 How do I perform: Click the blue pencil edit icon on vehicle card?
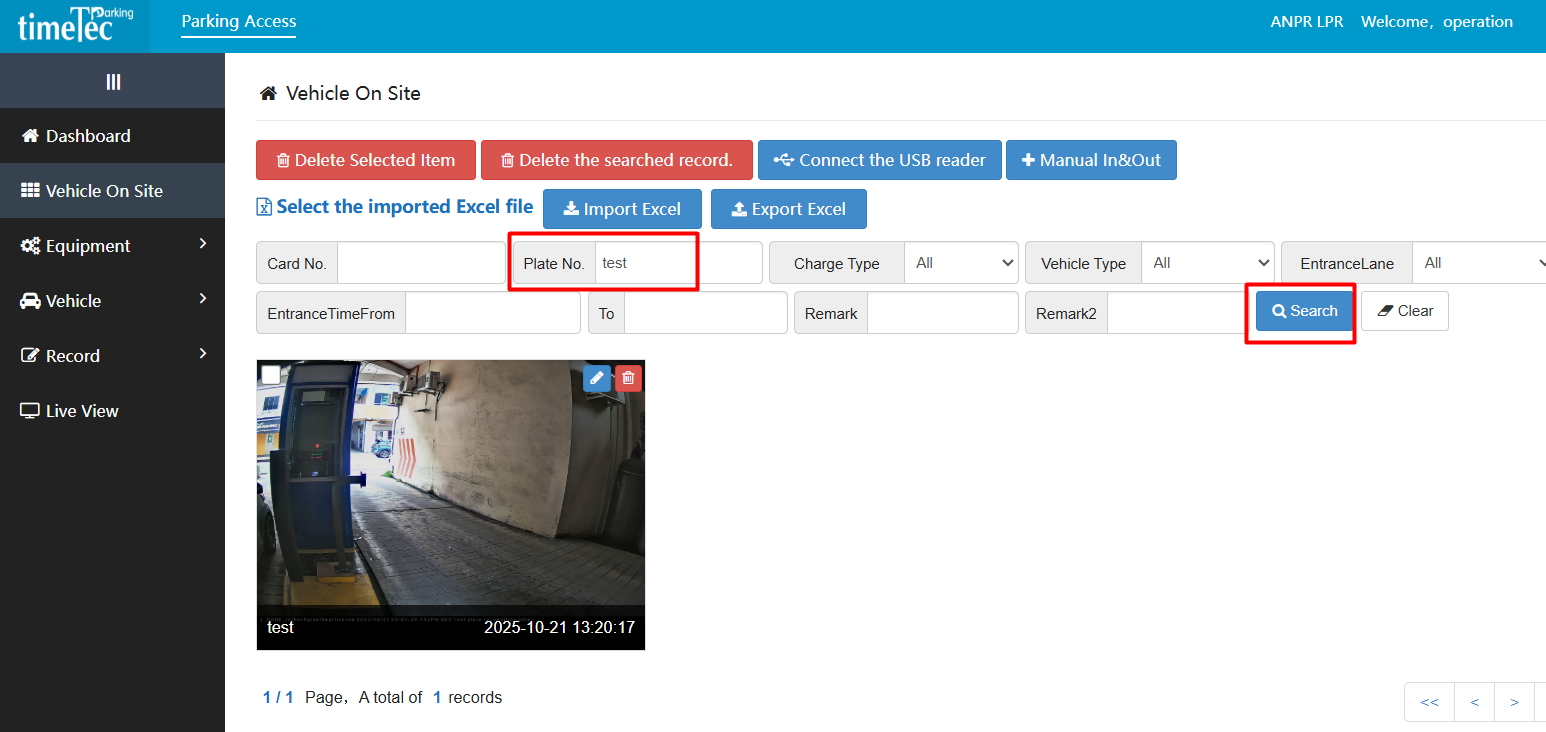point(596,377)
